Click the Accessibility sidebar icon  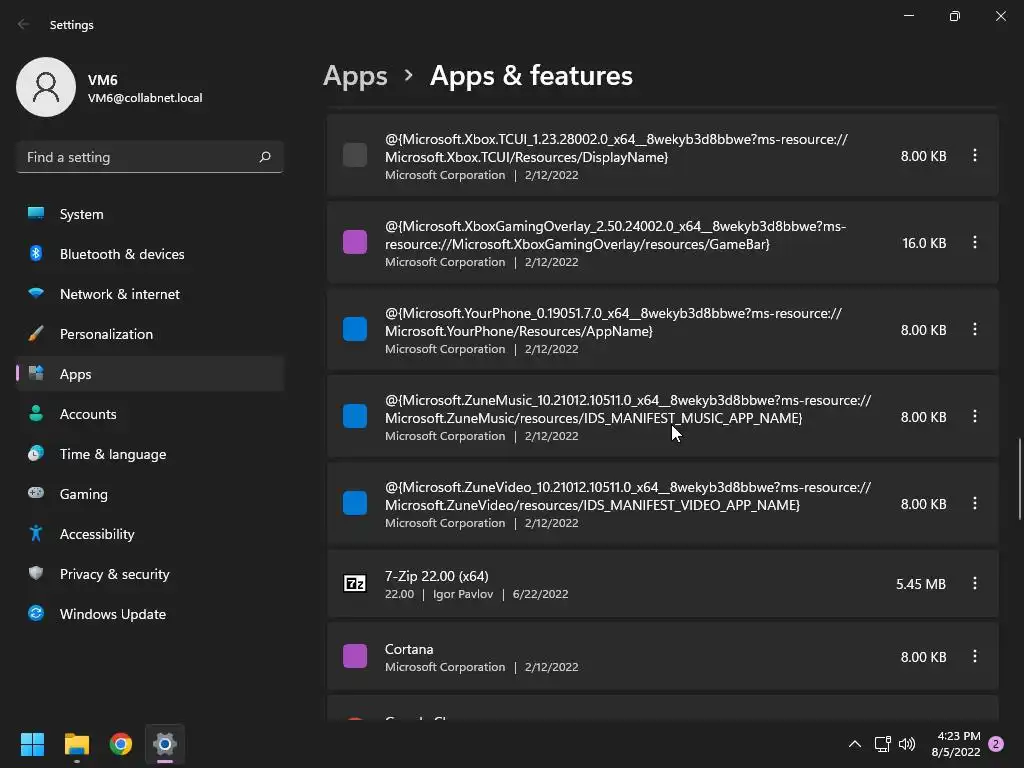36,534
